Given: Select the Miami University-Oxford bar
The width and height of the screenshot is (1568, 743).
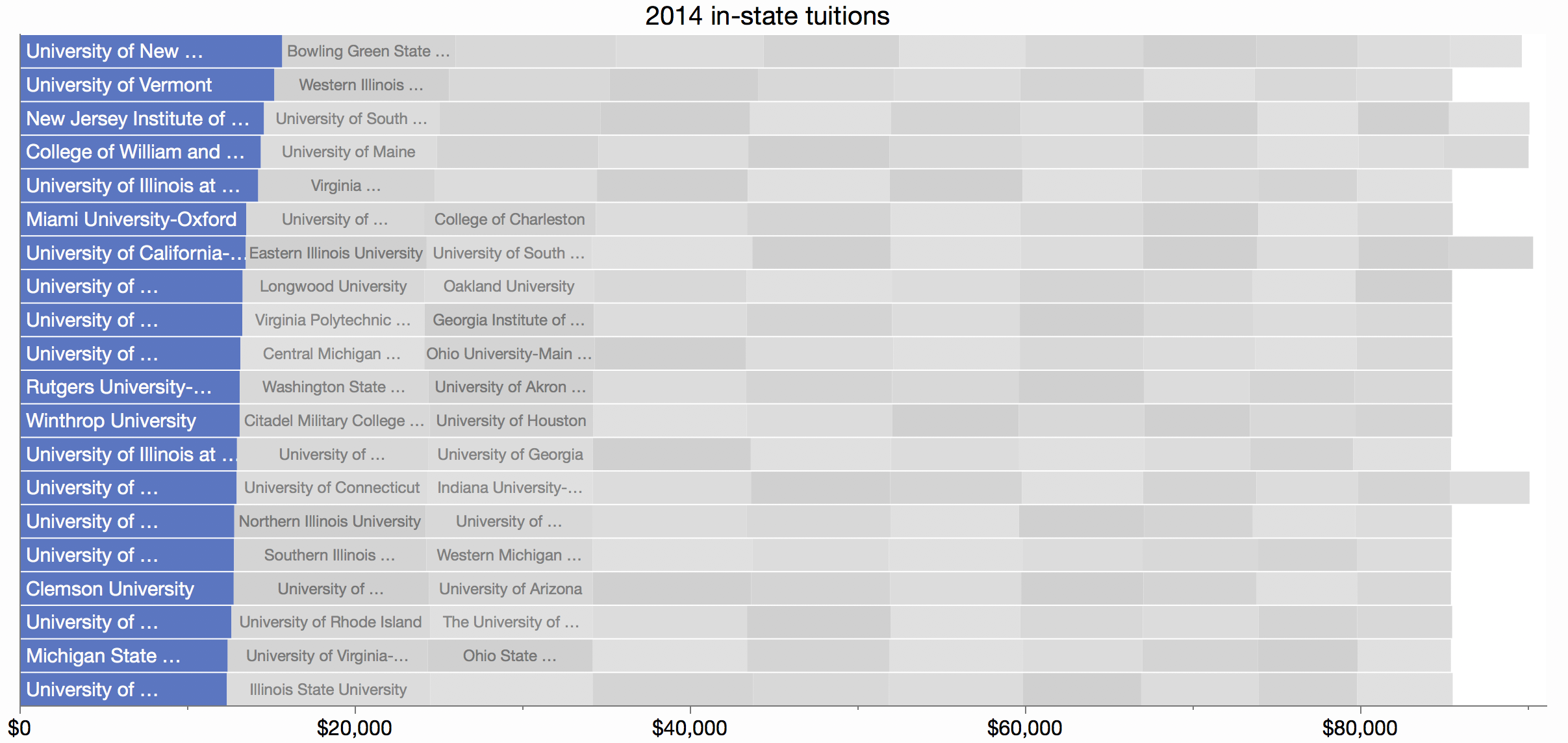Looking at the screenshot, I should point(133,220).
